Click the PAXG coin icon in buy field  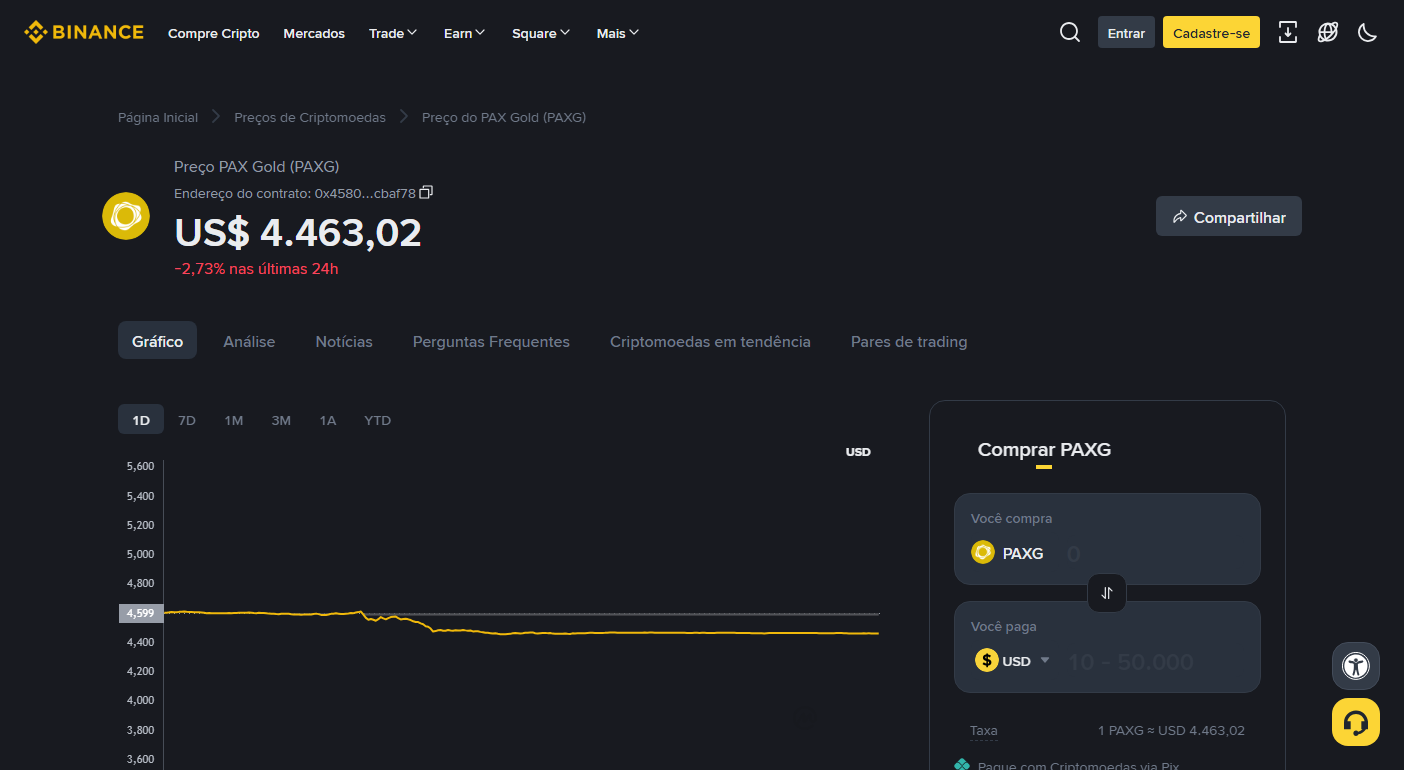(983, 552)
